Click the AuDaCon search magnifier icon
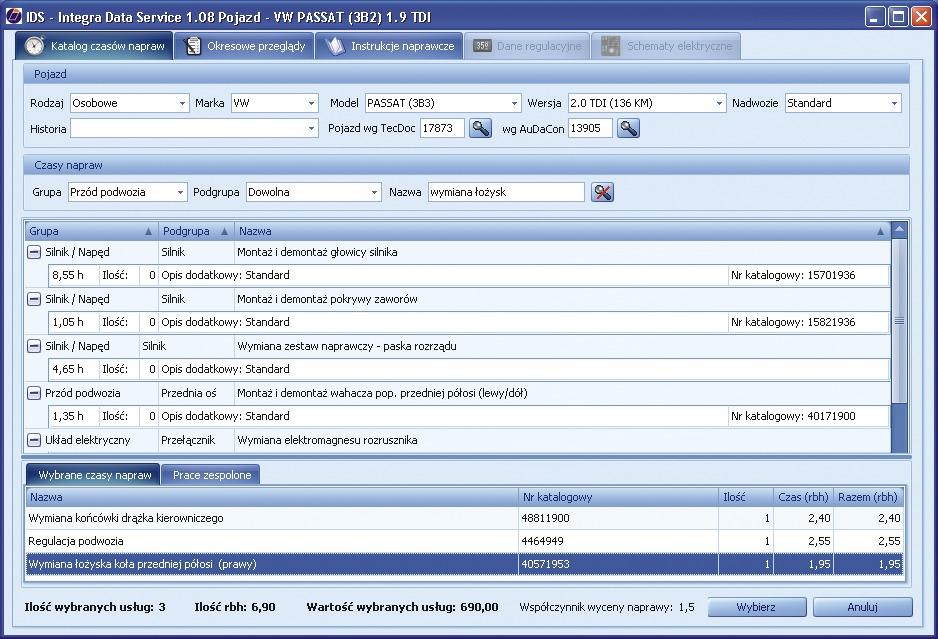 628,128
